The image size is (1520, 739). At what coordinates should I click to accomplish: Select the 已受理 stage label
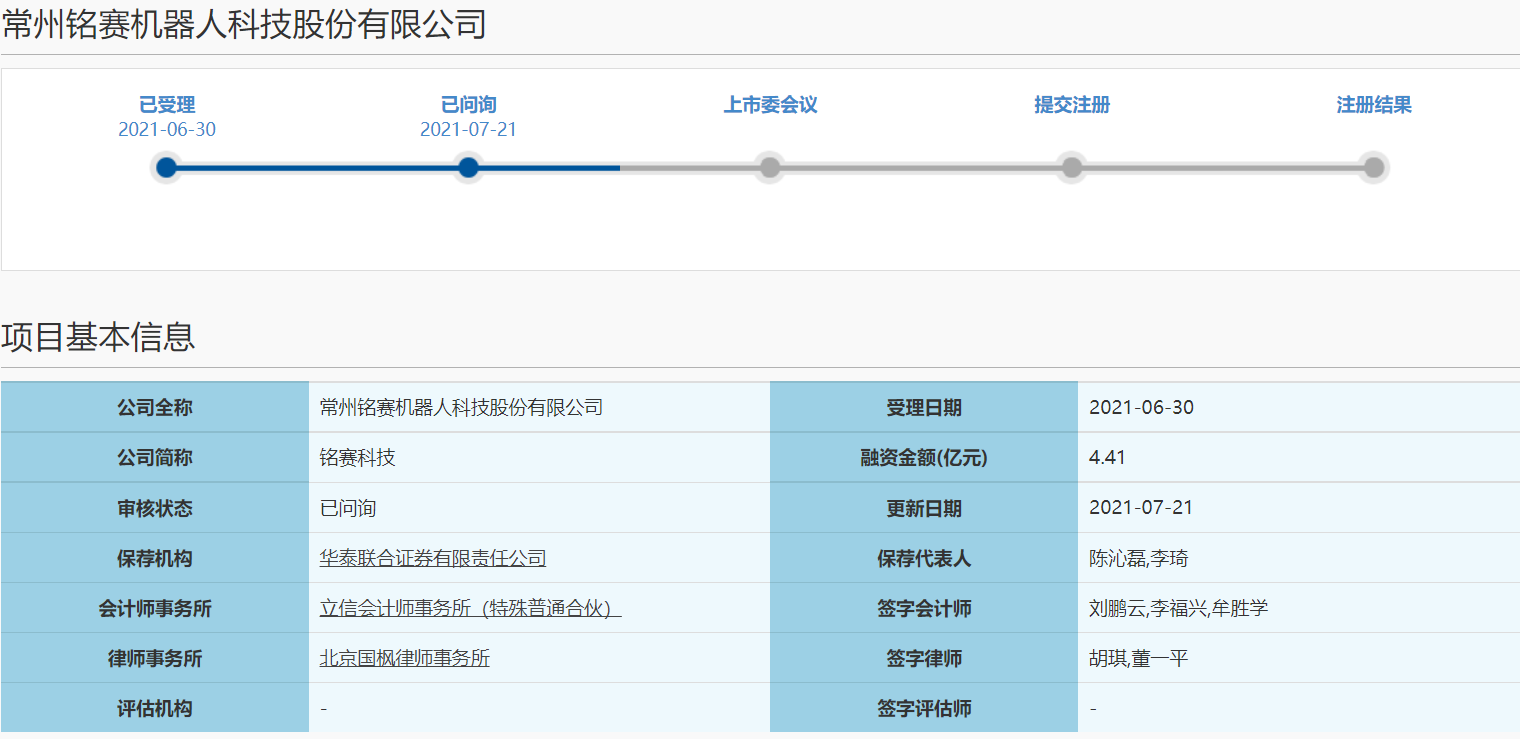click(167, 105)
